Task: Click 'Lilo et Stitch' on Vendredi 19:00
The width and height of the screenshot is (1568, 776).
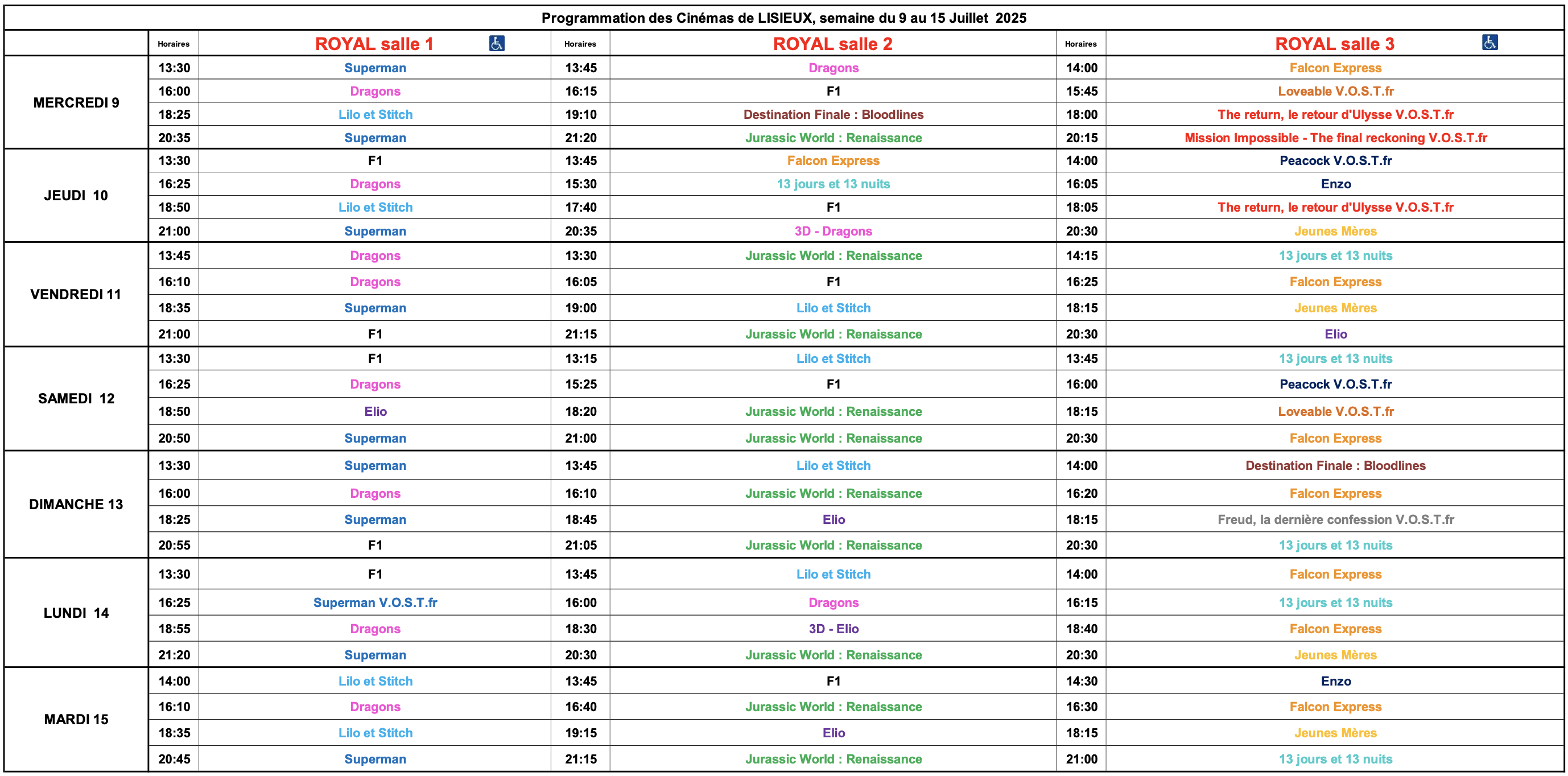Action: point(833,308)
